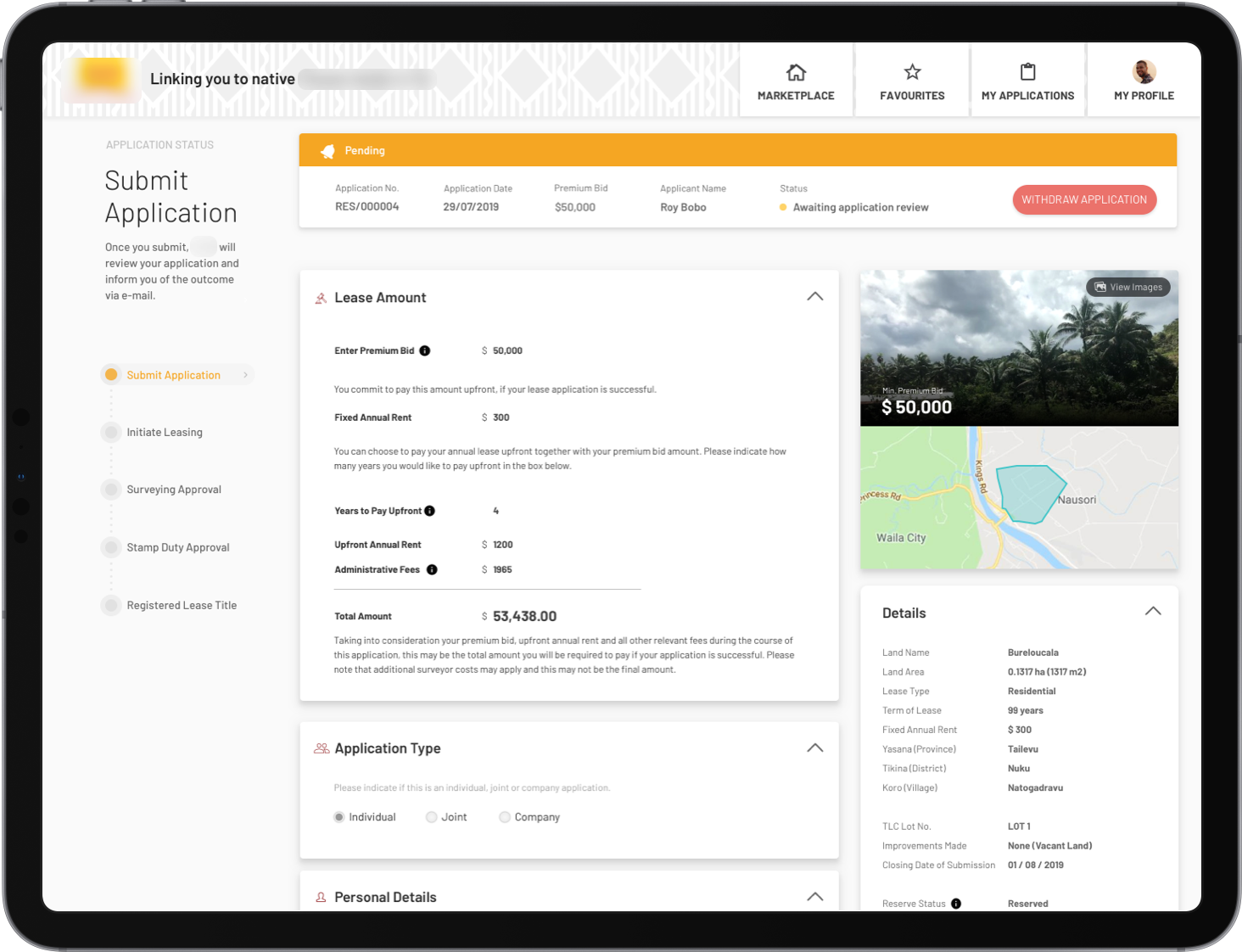The width and height of the screenshot is (1242, 952).
Task: Click Land Area 0.1317 ha value
Action: tap(1047, 672)
